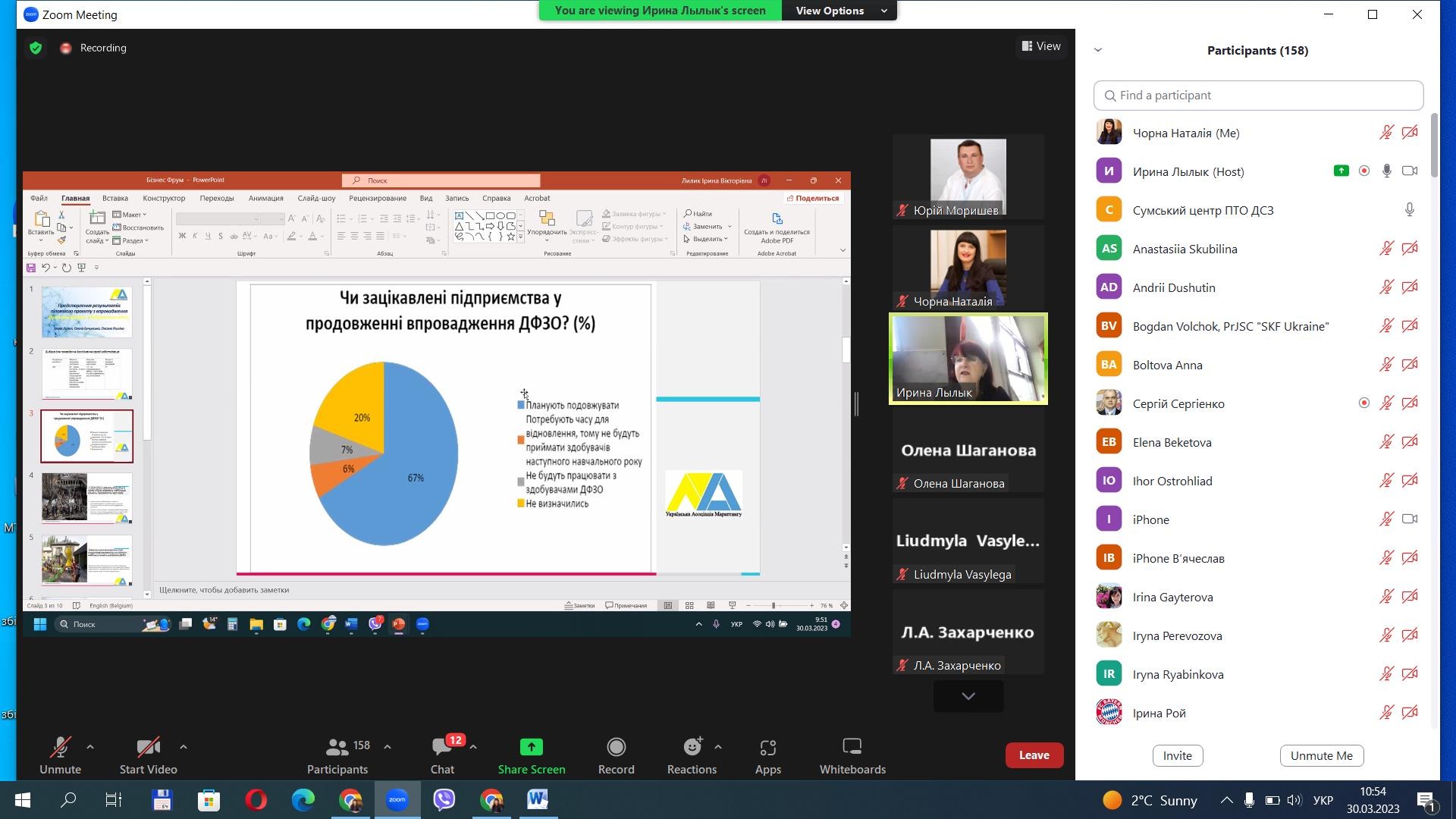Click the Share Screen icon
The height and width of the screenshot is (819, 1456).
[531, 748]
